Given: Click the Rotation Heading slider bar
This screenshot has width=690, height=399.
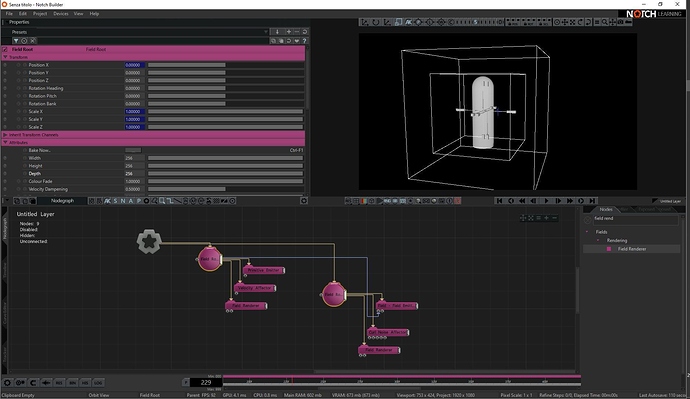Looking at the screenshot, I should tap(225, 88).
